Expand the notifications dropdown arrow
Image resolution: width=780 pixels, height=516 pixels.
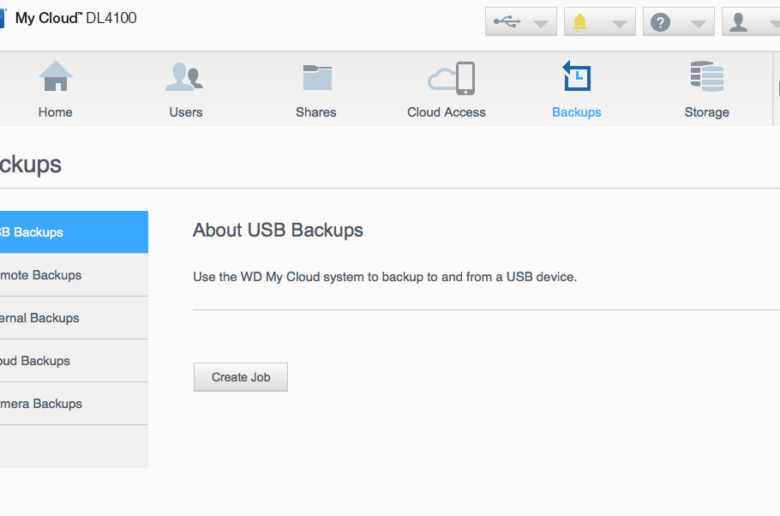tap(619, 23)
